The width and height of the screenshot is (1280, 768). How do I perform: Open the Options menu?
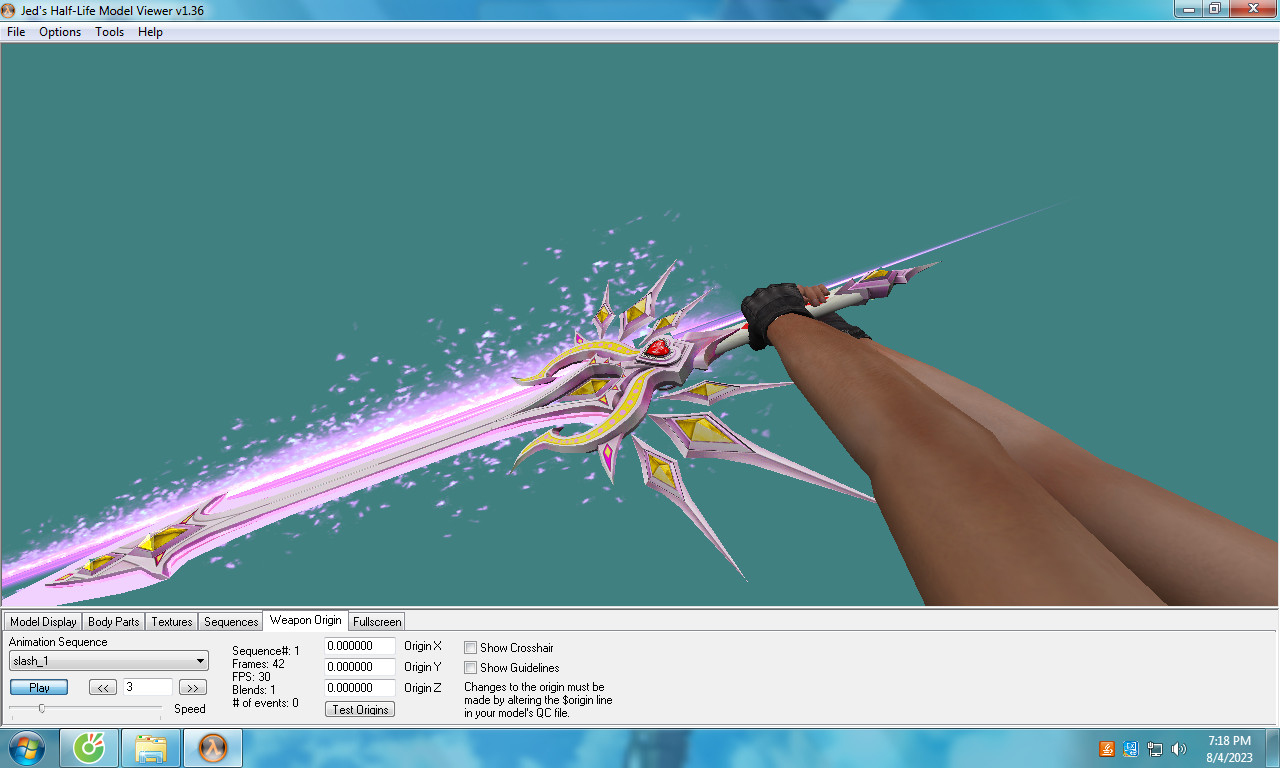coord(59,32)
